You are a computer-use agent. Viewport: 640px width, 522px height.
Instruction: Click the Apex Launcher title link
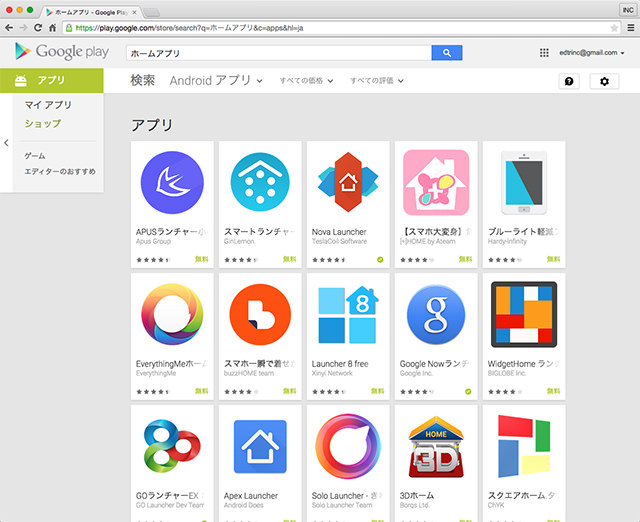tap(251, 495)
